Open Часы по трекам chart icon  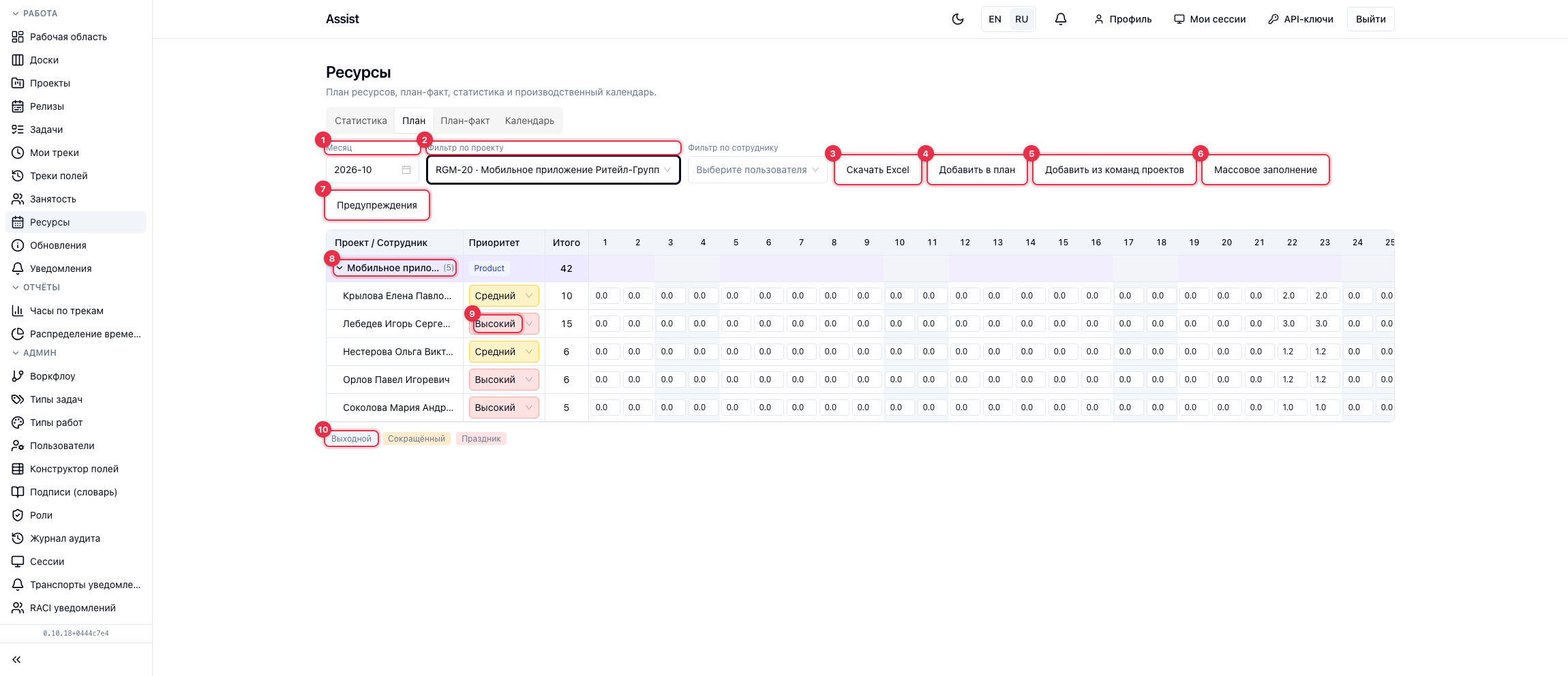[18, 311]
